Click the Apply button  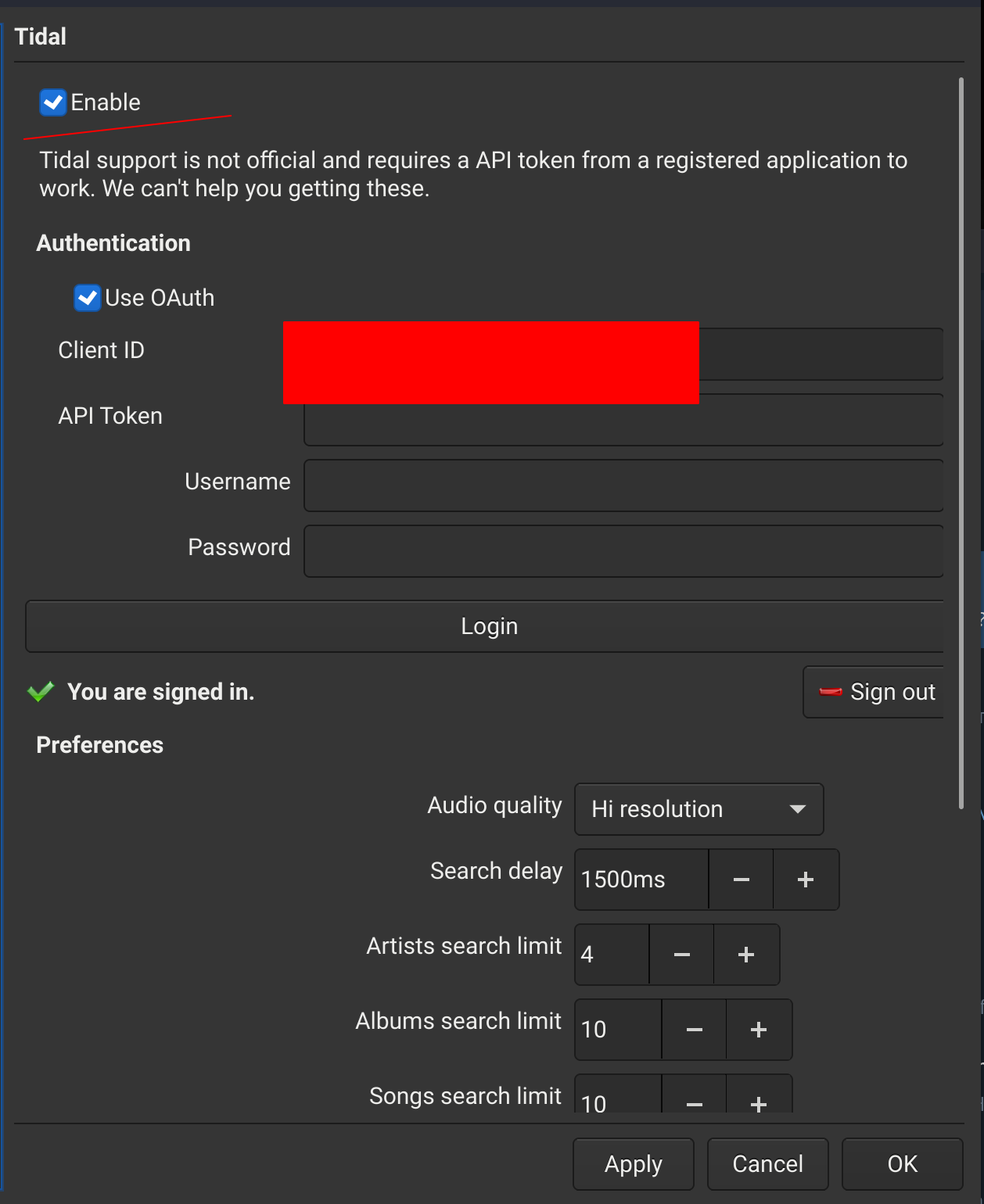634,1164
